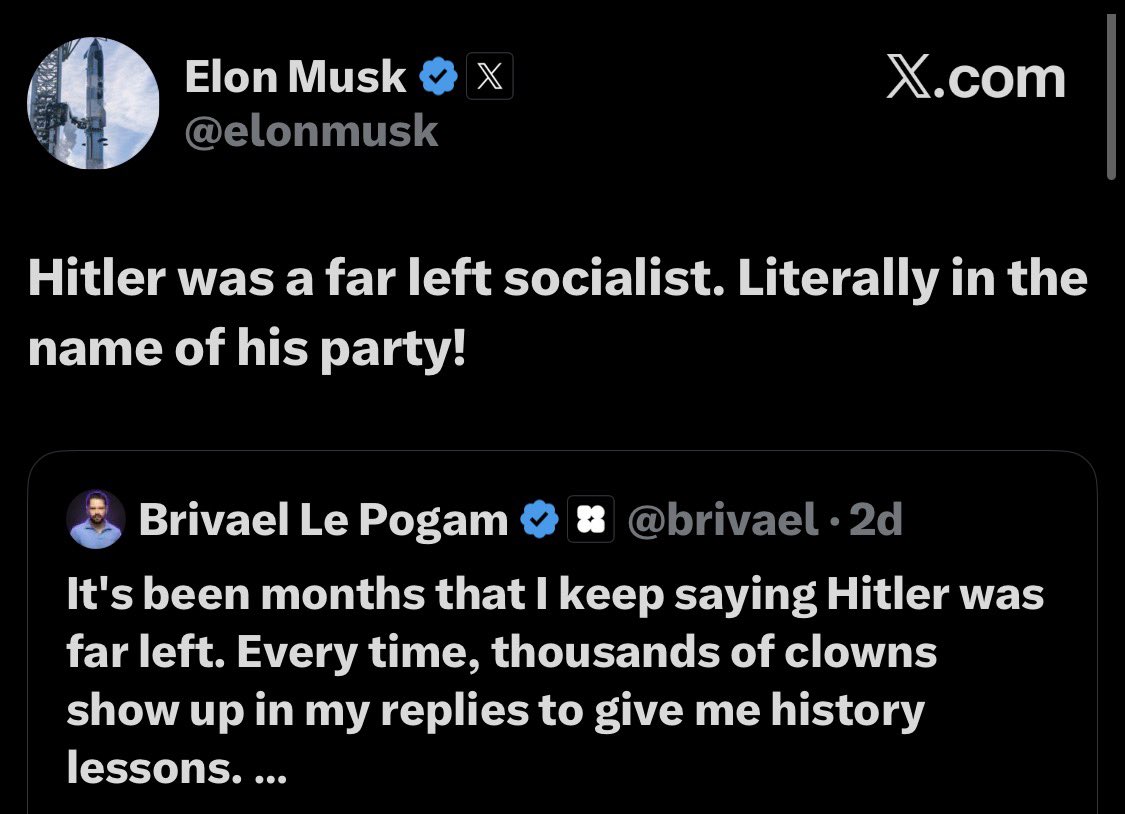Open the @elonmusk handle link
Screen dimensions: 1125x814
[x=311, y=131]
